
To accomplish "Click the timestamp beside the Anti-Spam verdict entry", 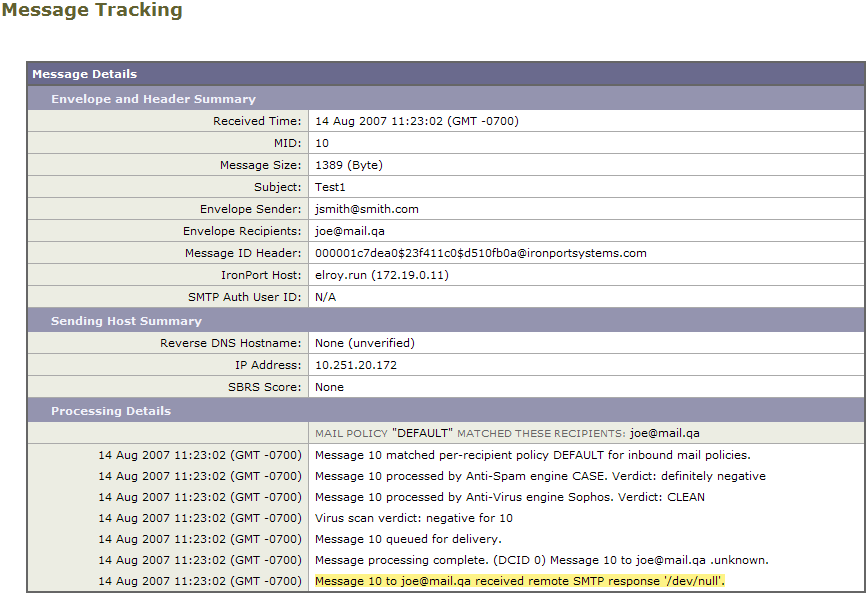I will point(200,477).
